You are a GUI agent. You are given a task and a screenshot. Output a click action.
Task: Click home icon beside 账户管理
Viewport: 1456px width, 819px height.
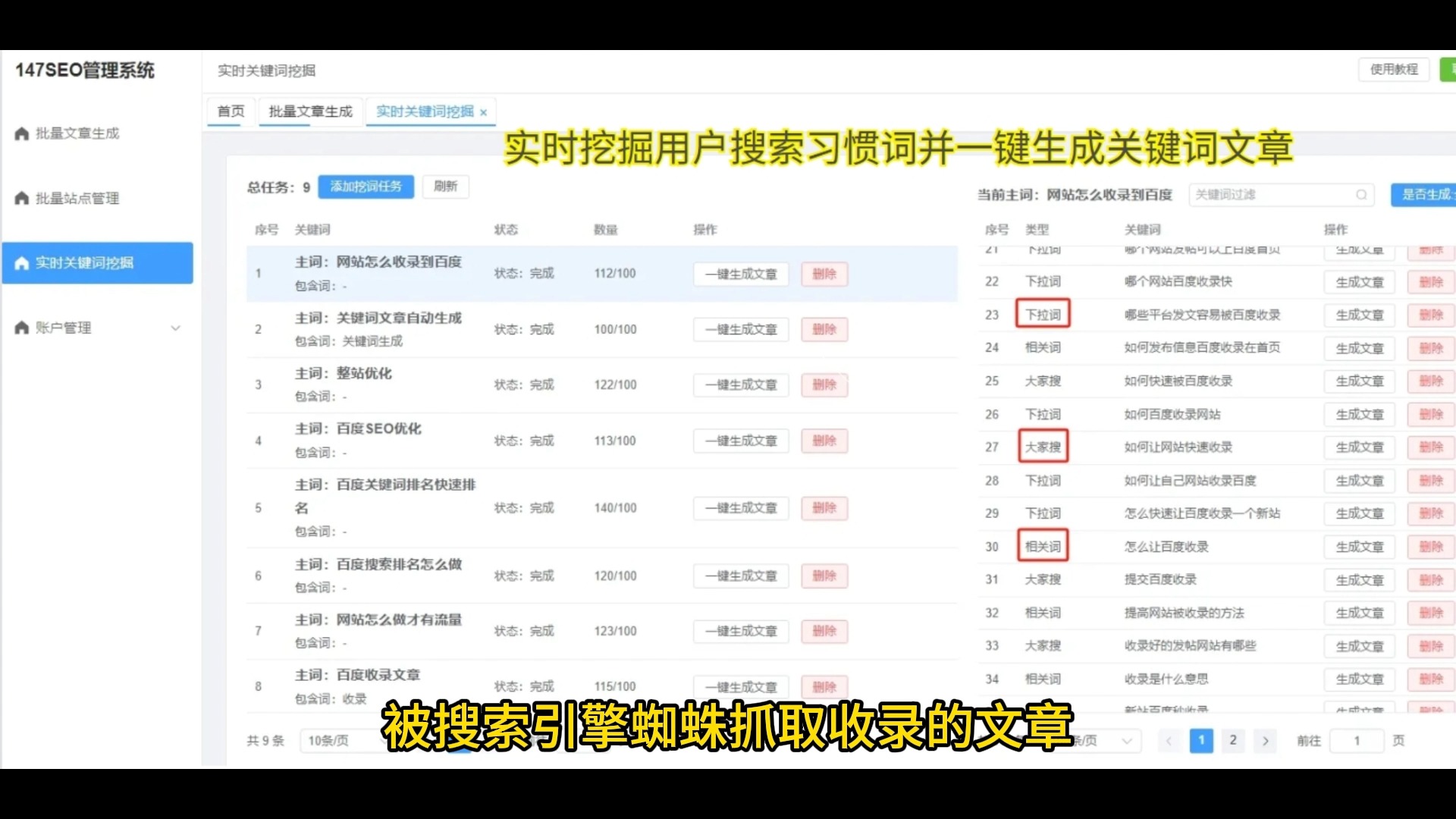pyautogui.click(x=22, y=328)
